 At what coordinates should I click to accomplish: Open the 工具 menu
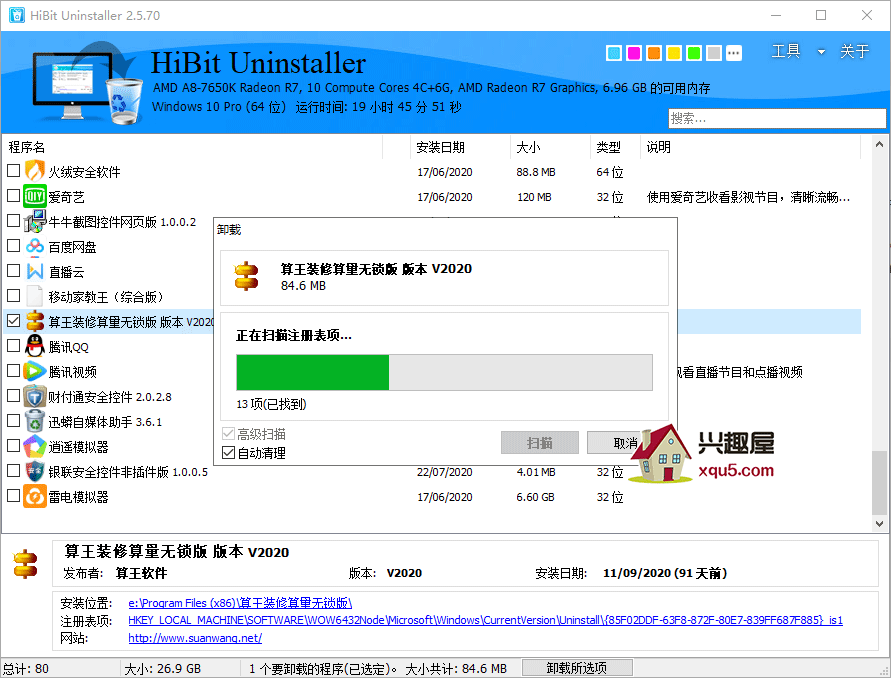point(786,52)
